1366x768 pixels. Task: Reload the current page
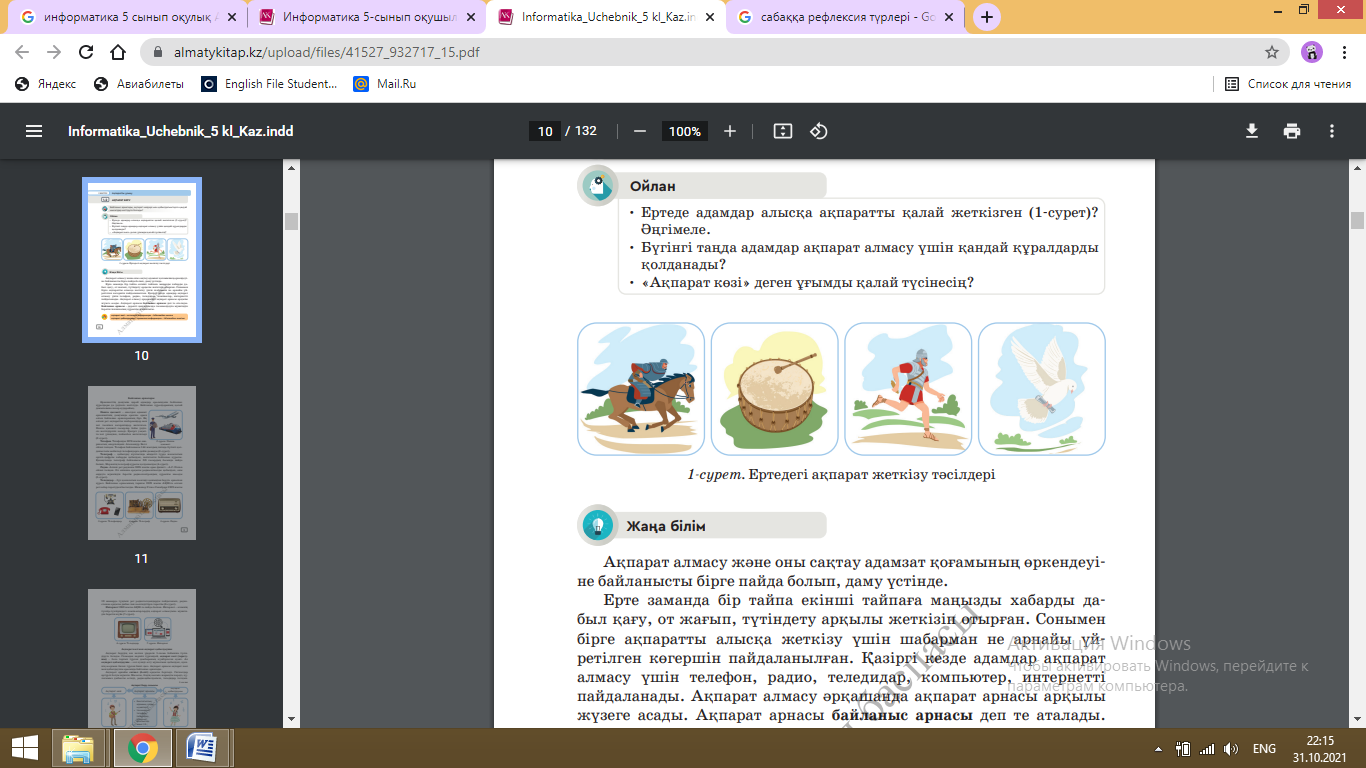point(86,52)
